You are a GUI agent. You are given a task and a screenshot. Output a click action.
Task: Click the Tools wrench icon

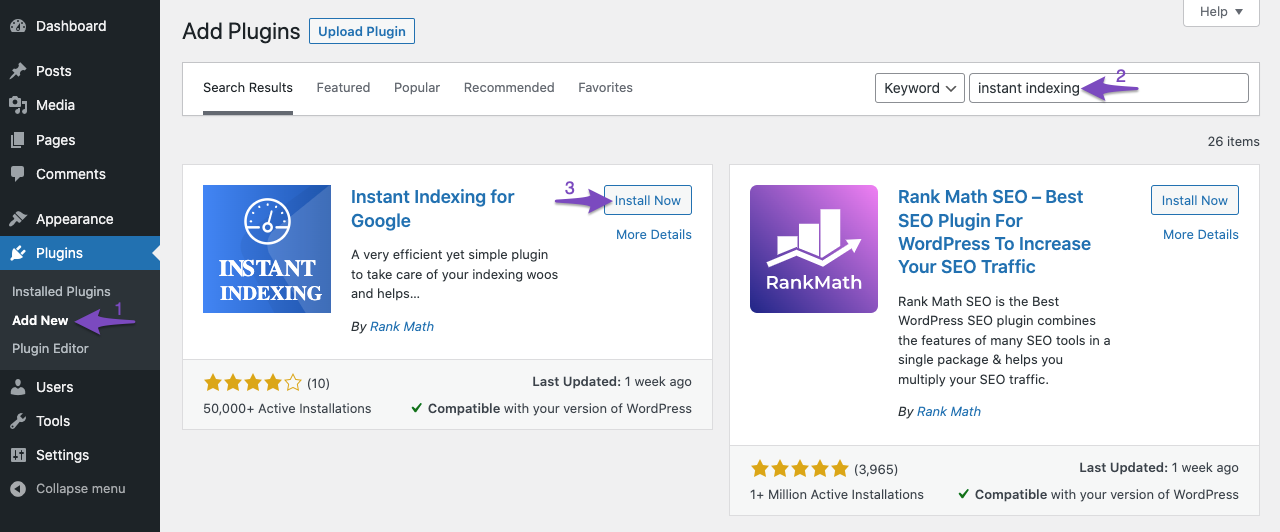coord(18,421)
